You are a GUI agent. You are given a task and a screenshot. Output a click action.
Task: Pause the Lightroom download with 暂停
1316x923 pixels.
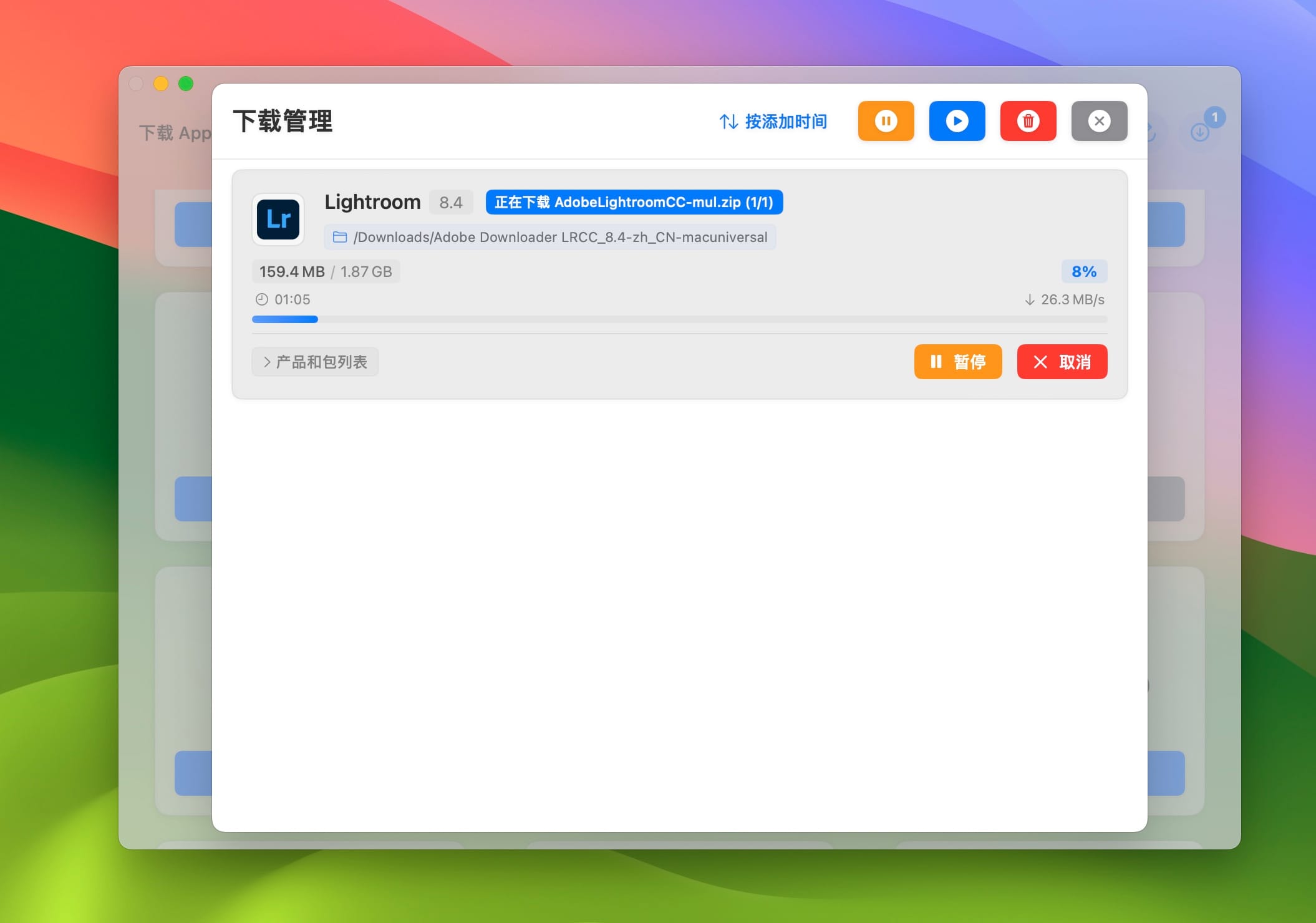pyautogui.click(x=958, y=362)
